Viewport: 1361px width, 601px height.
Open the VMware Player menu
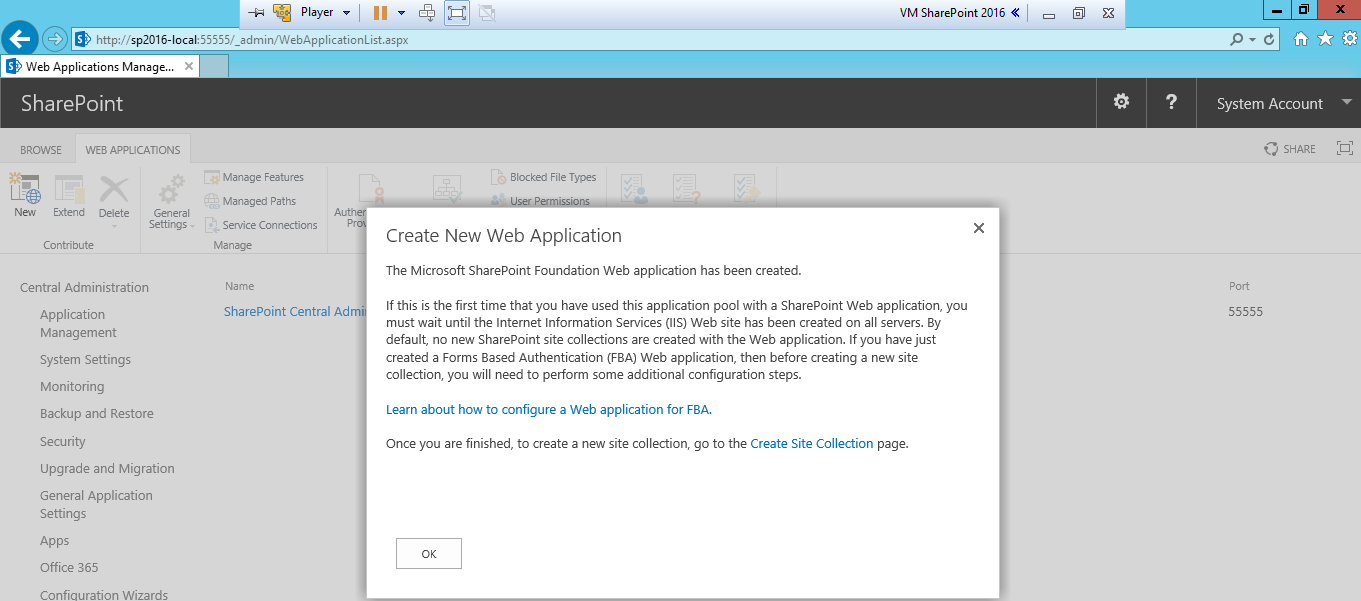click(326, 13)
